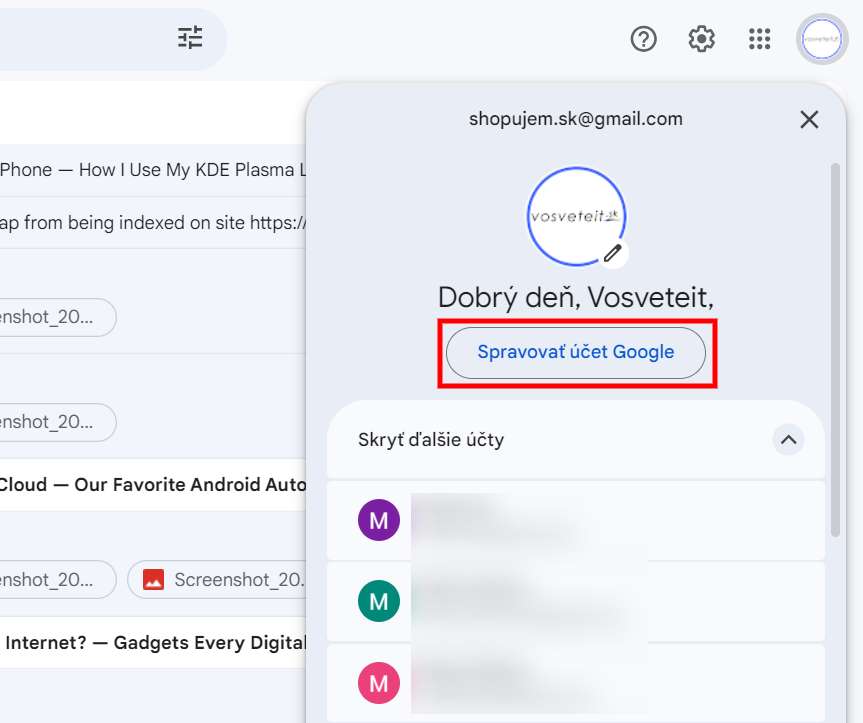Click the account avatar in top bar
This screenshot has width=863, height=723.
(822, 39)
